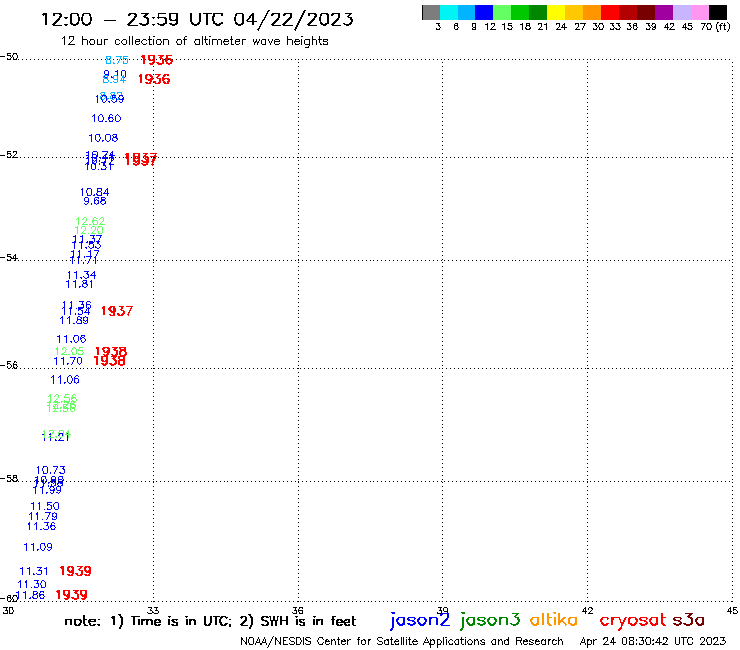The height and width of the screenshot is (650, 740).
Task: Select the timestamp 'Apr 24 08:30:42 UTC 2023'
Action: click(x=653, y=641)
